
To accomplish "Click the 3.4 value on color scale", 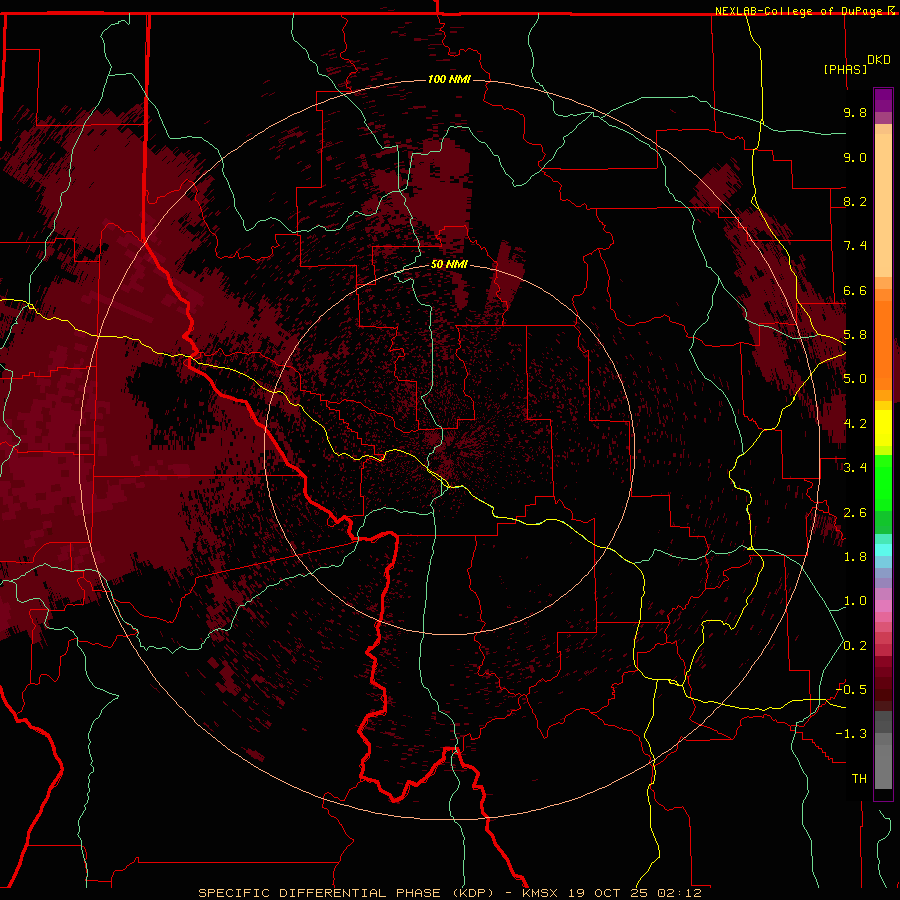I will tap(855, 468).
